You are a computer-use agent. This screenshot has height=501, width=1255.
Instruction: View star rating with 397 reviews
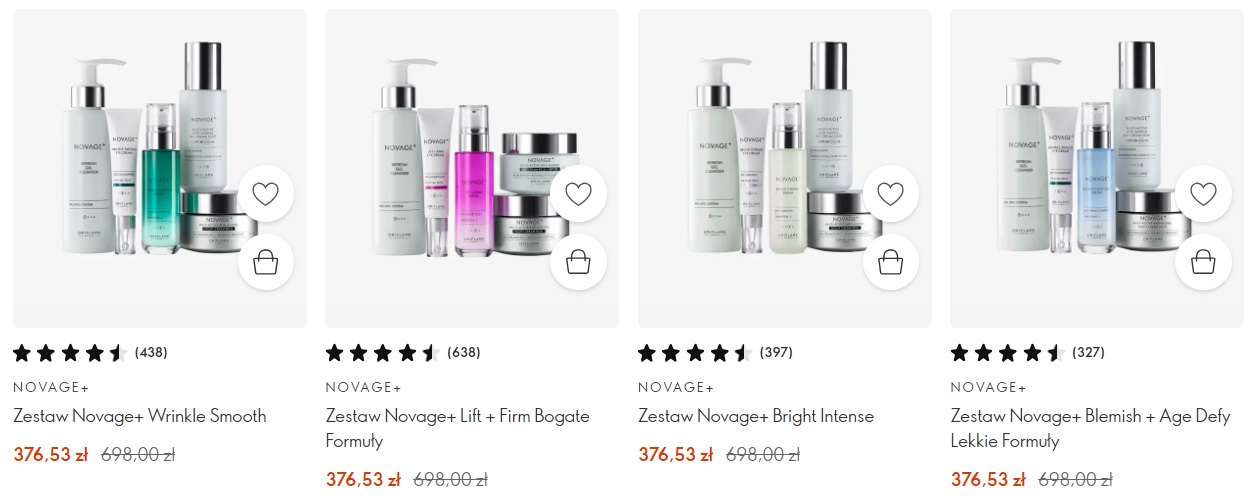click(715, 352)
